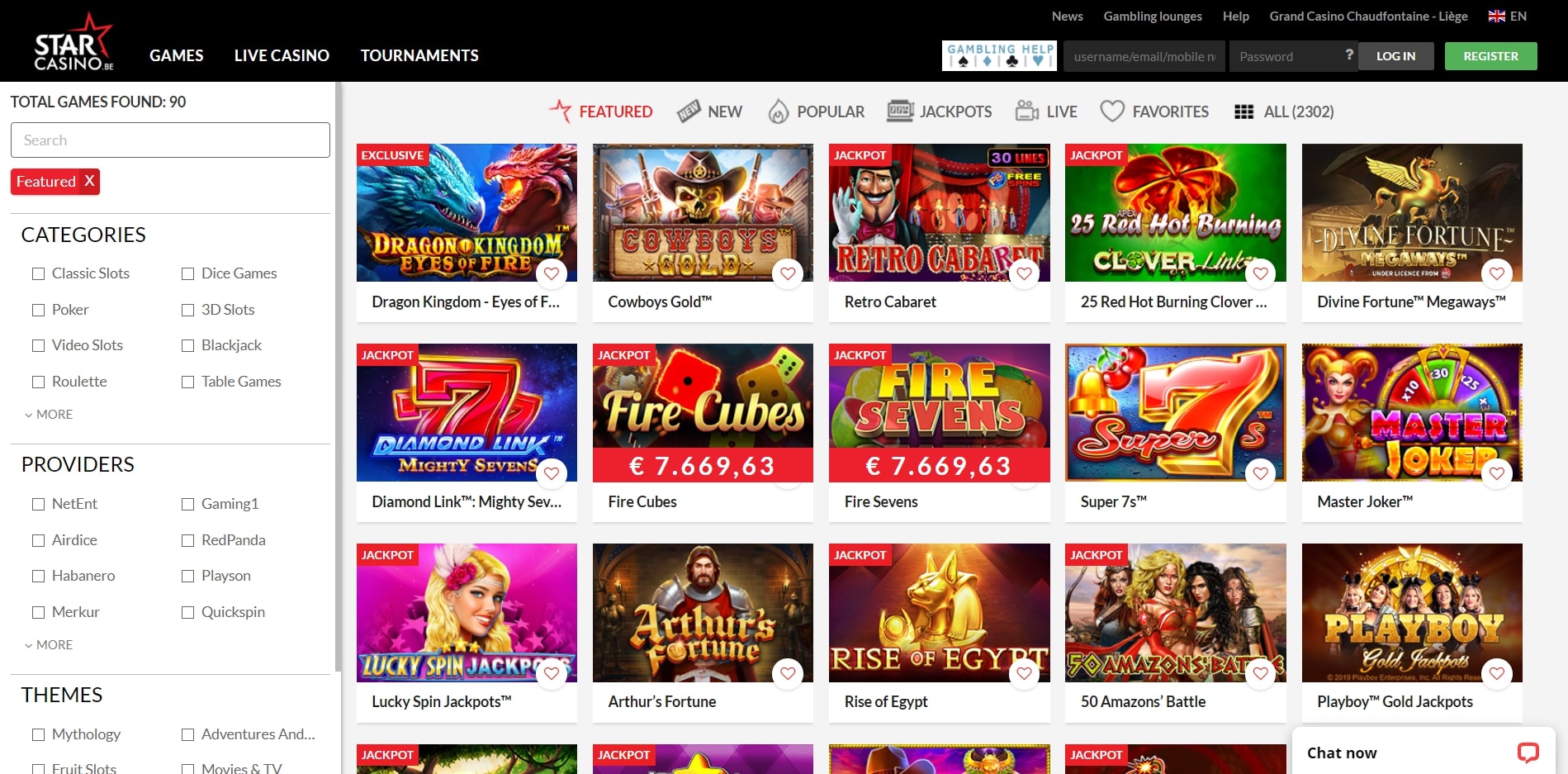
Task: Check the Dice Games category
Action: coord(187,273)
